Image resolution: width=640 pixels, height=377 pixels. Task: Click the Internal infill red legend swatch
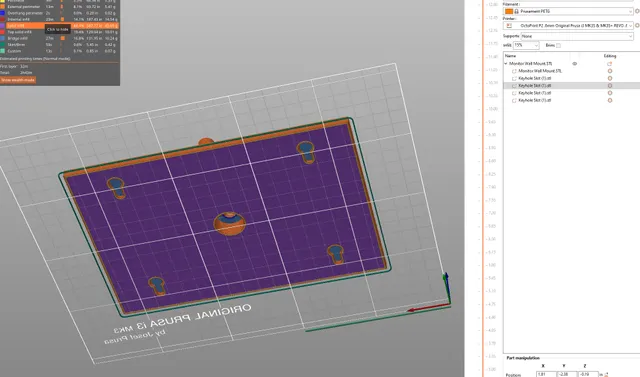(2, 19)
